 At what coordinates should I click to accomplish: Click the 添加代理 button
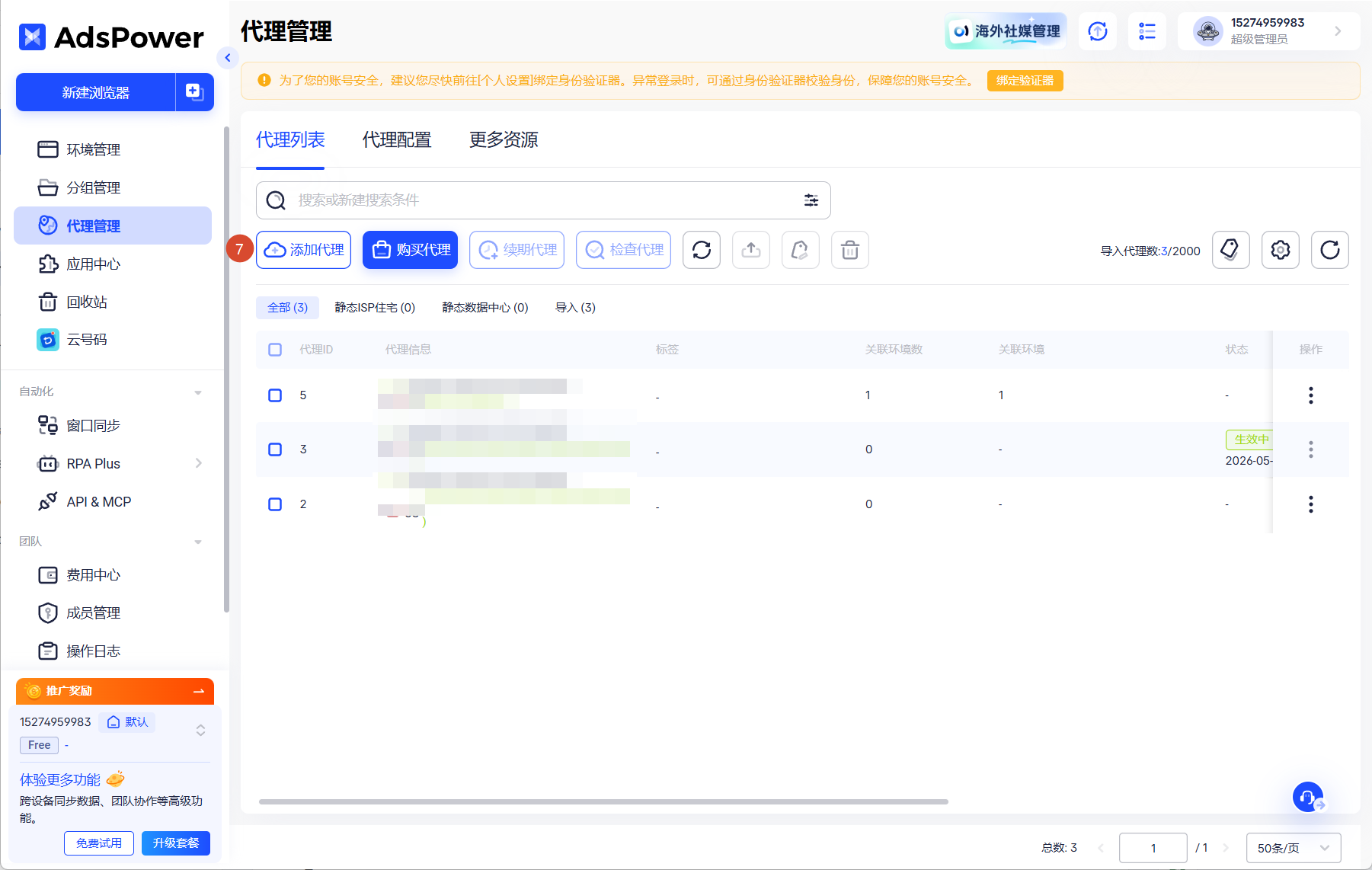(x=303, y=250)
